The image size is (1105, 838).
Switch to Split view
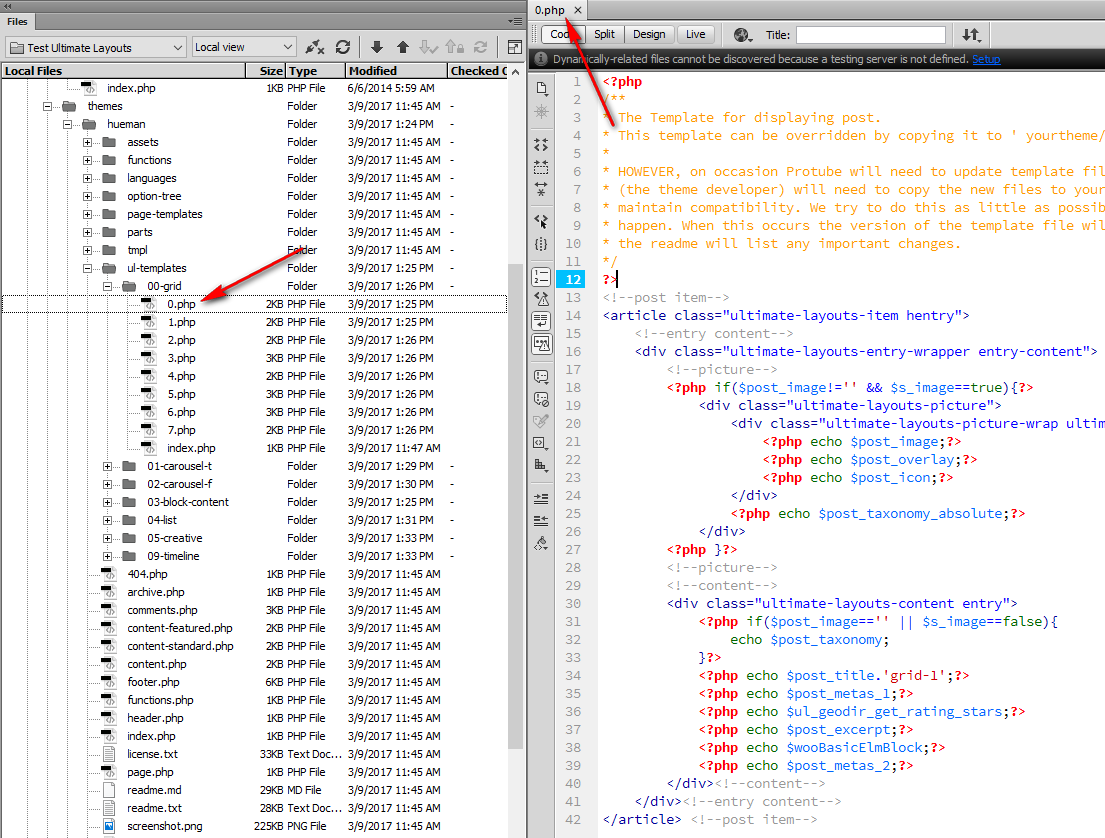coord(604,34)
